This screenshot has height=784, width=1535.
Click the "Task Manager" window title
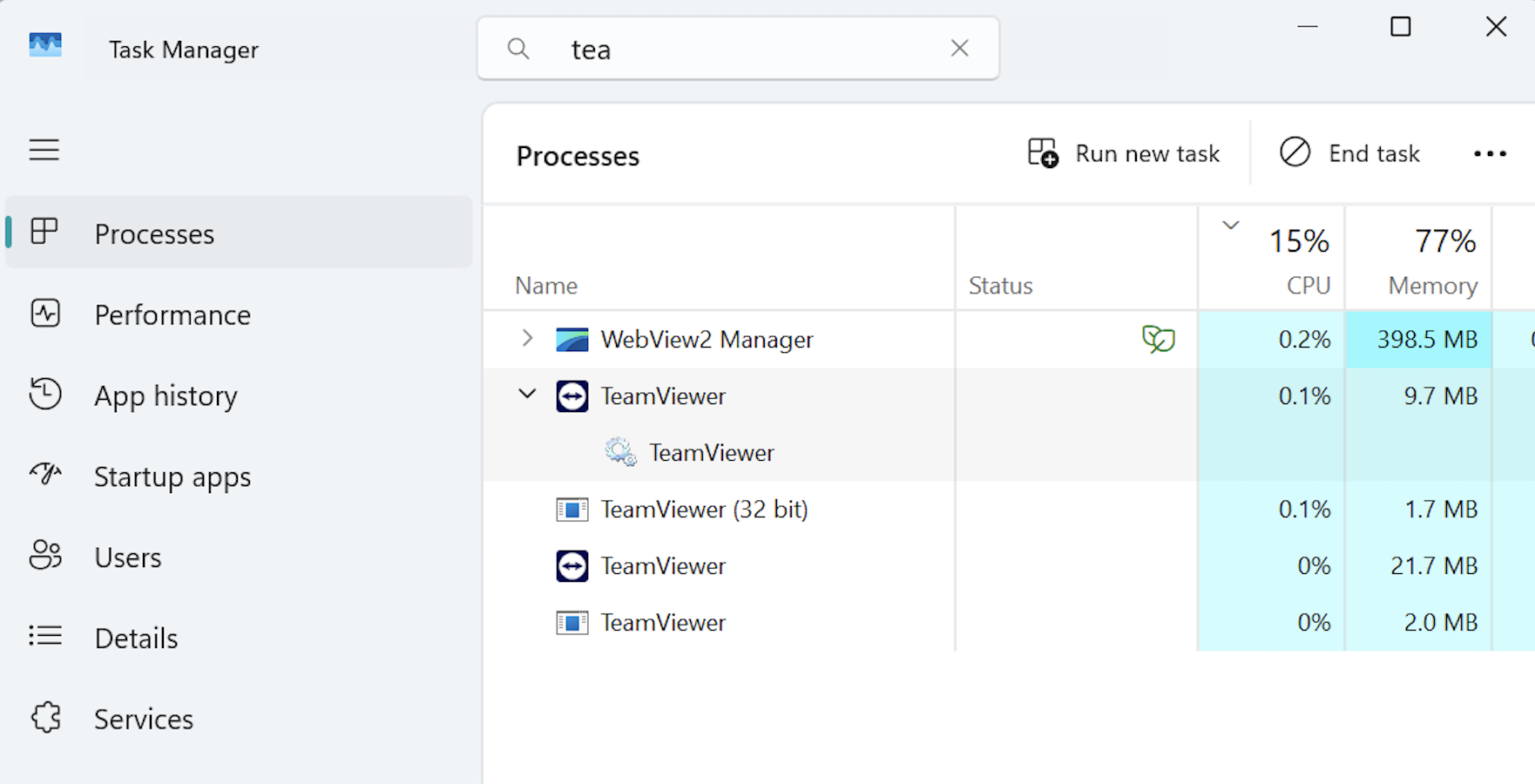[183, 50]
